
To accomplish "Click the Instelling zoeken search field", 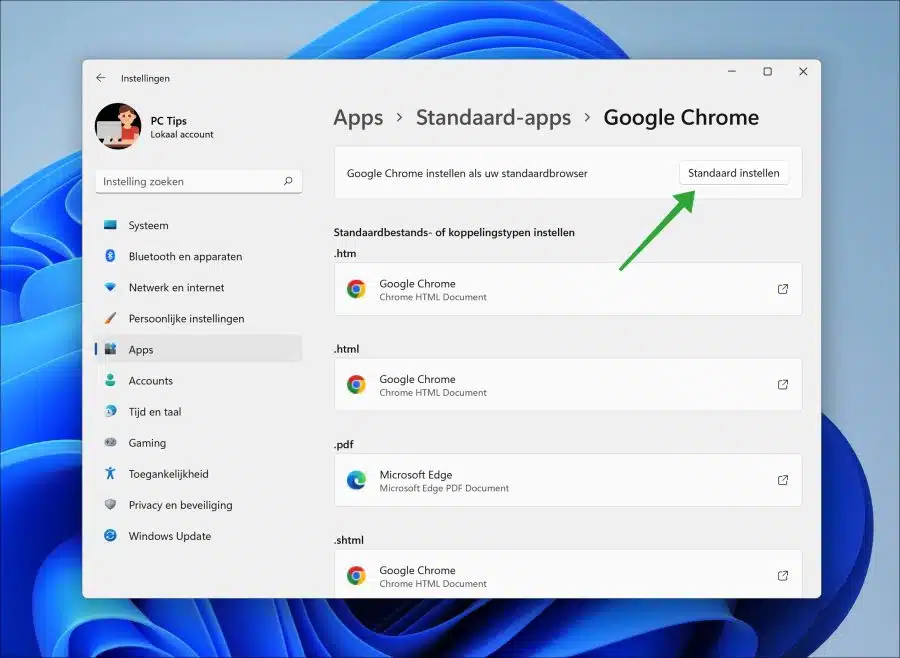I will pos(199,181).
